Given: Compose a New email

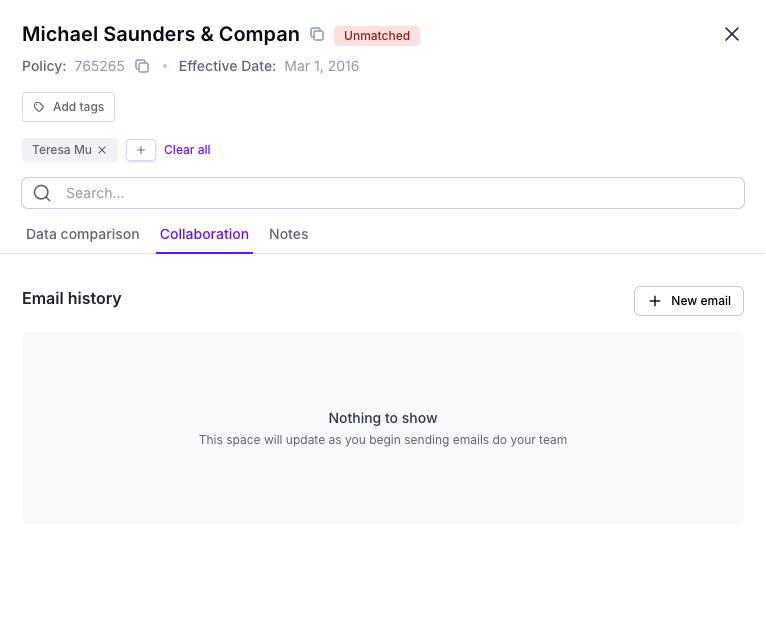Looking at the screenshot, I should [x=689, y=301].
